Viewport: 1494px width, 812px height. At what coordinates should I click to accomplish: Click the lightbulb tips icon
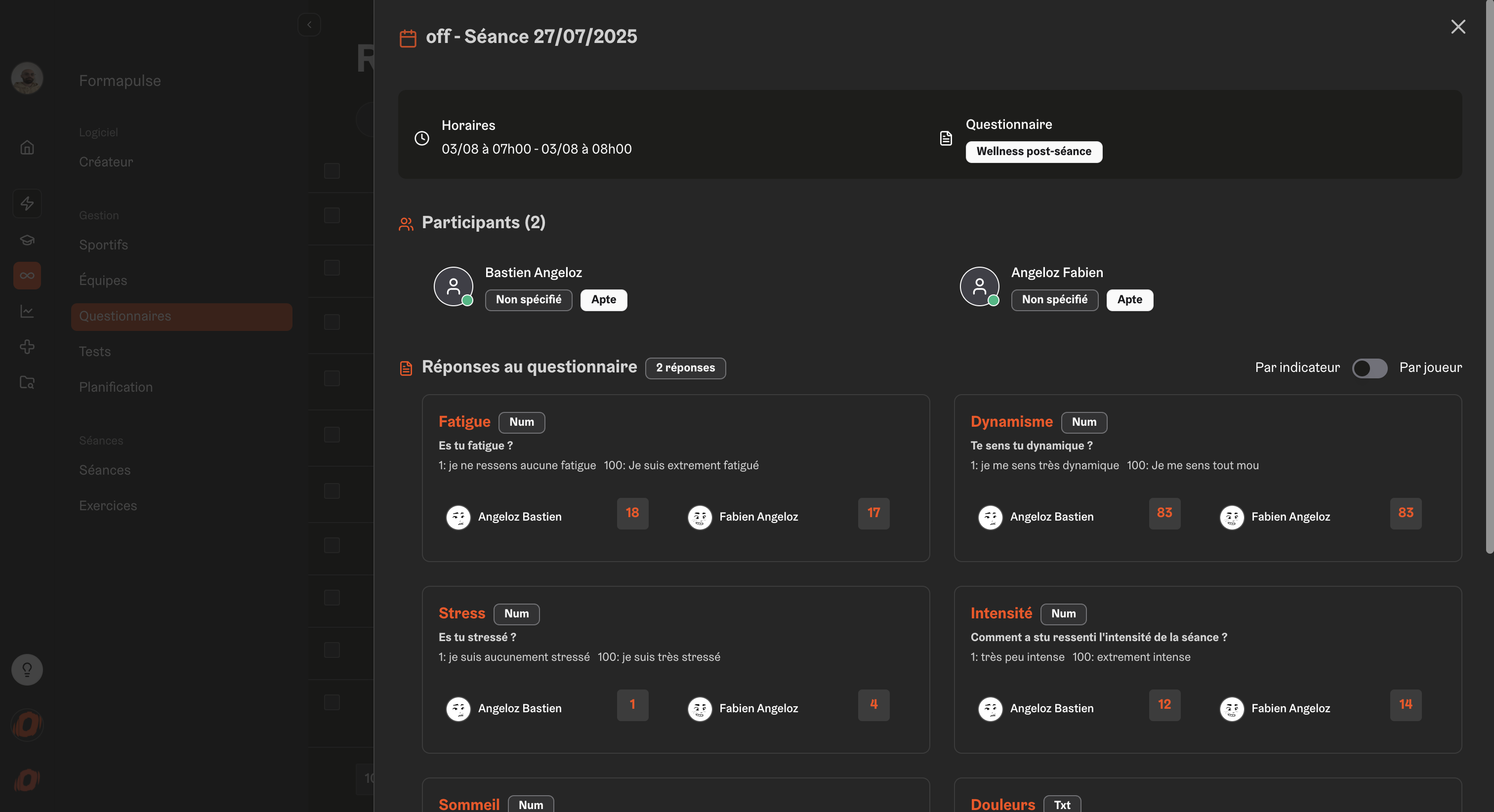[x=27, y=670]
